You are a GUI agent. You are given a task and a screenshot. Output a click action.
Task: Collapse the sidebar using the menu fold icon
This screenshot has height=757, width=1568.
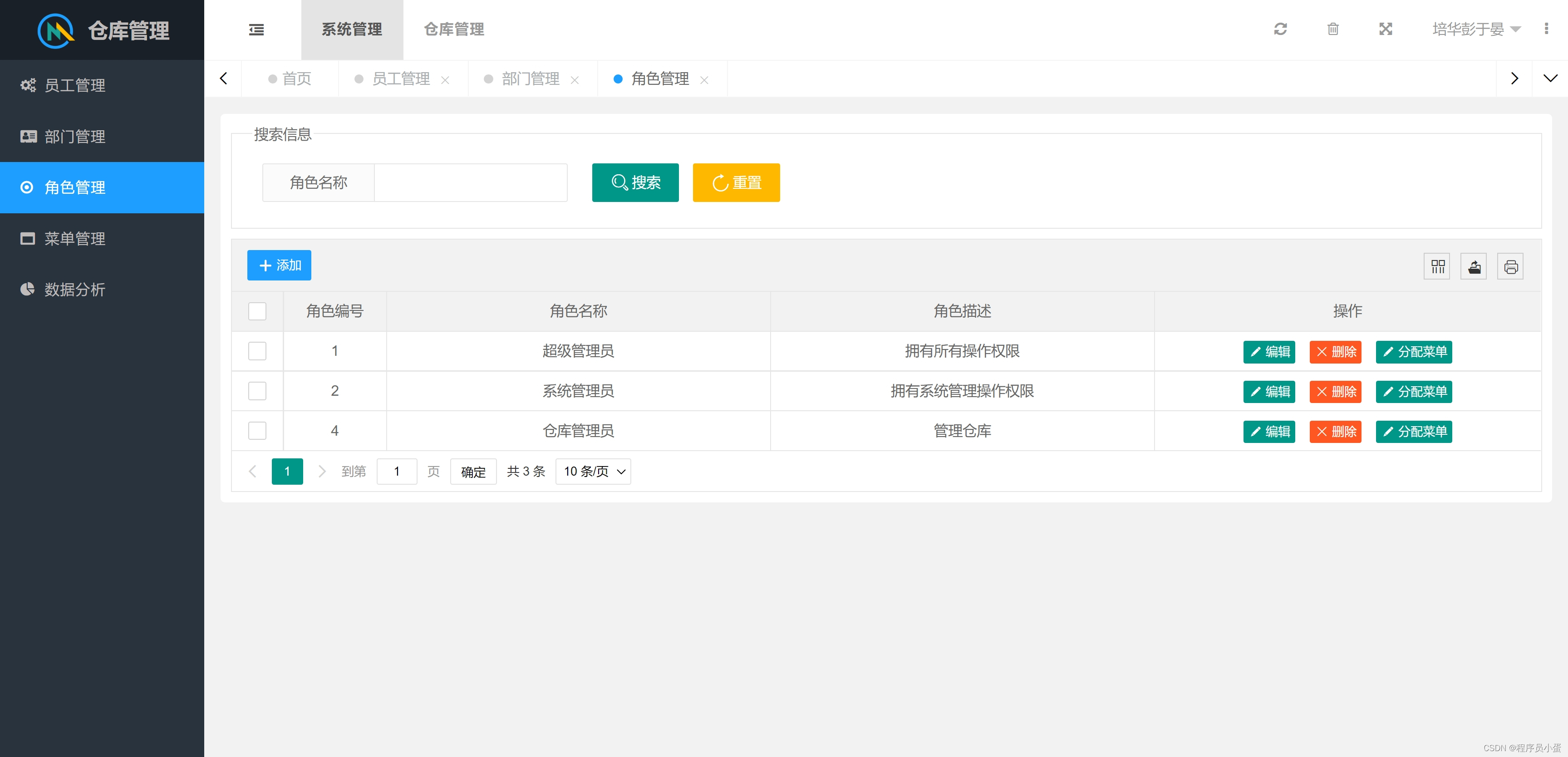pyautogui.click(x=256, y=29)
